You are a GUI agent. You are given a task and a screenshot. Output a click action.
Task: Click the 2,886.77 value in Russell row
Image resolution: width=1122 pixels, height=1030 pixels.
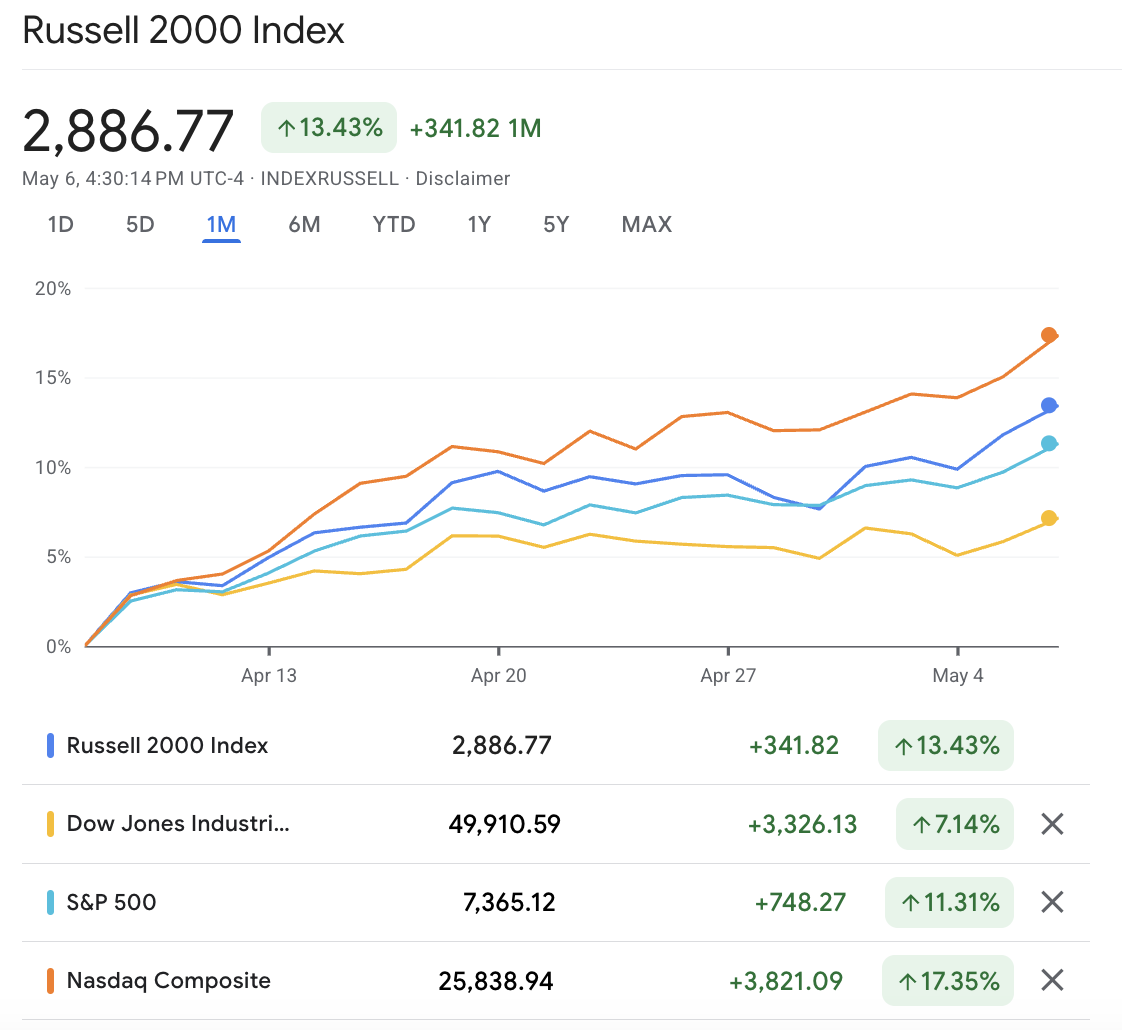pyautogui.click(x=502, y=745)
